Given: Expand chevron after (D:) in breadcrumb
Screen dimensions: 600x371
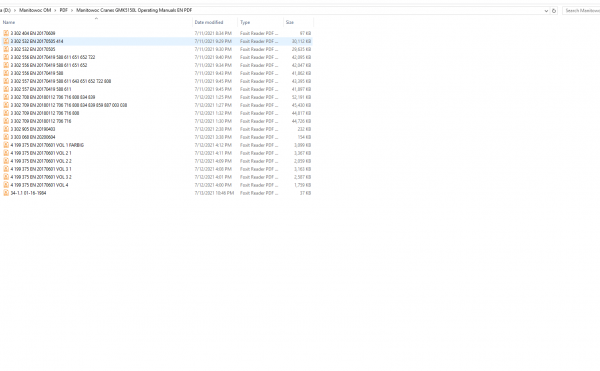Looking at the screenshot, I should pos(15,10).
